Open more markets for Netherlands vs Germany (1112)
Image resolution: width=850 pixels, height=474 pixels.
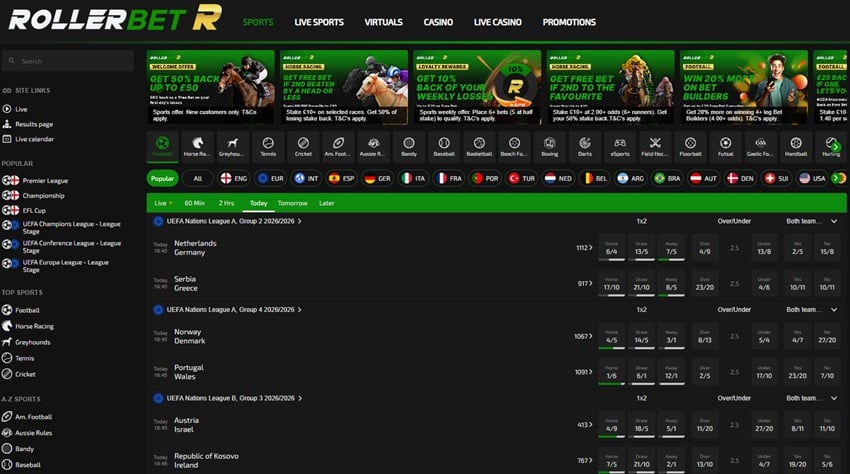pos(584,248)
